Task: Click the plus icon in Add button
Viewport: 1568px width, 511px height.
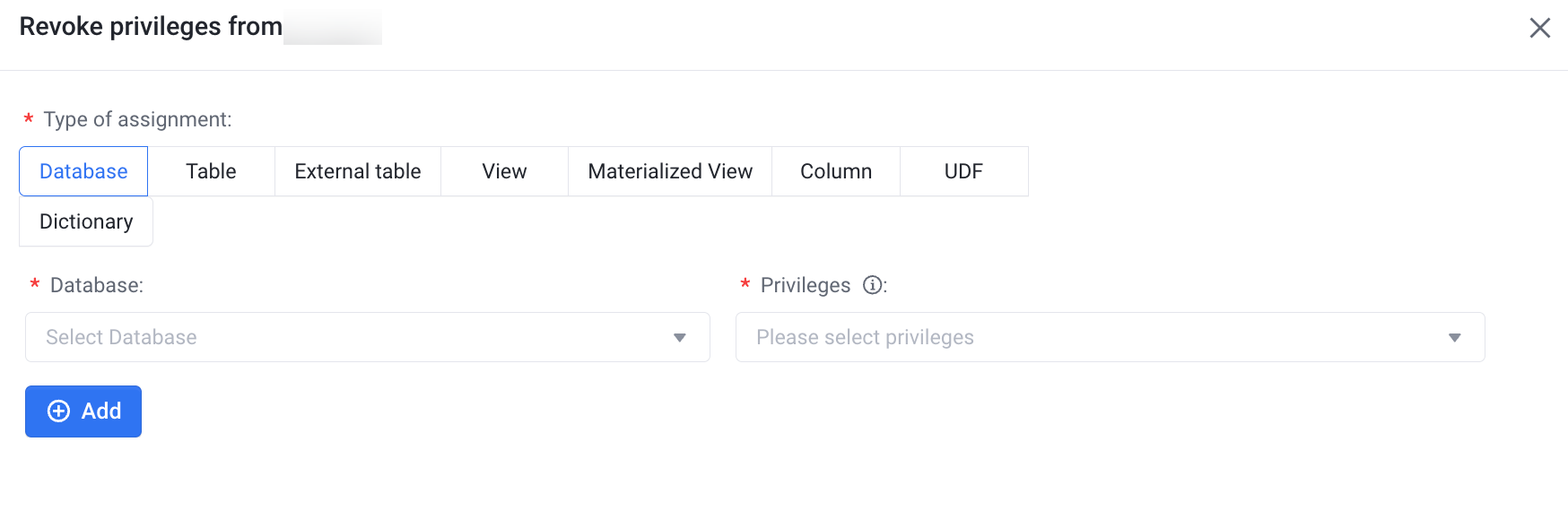Action: coord(58,411)
